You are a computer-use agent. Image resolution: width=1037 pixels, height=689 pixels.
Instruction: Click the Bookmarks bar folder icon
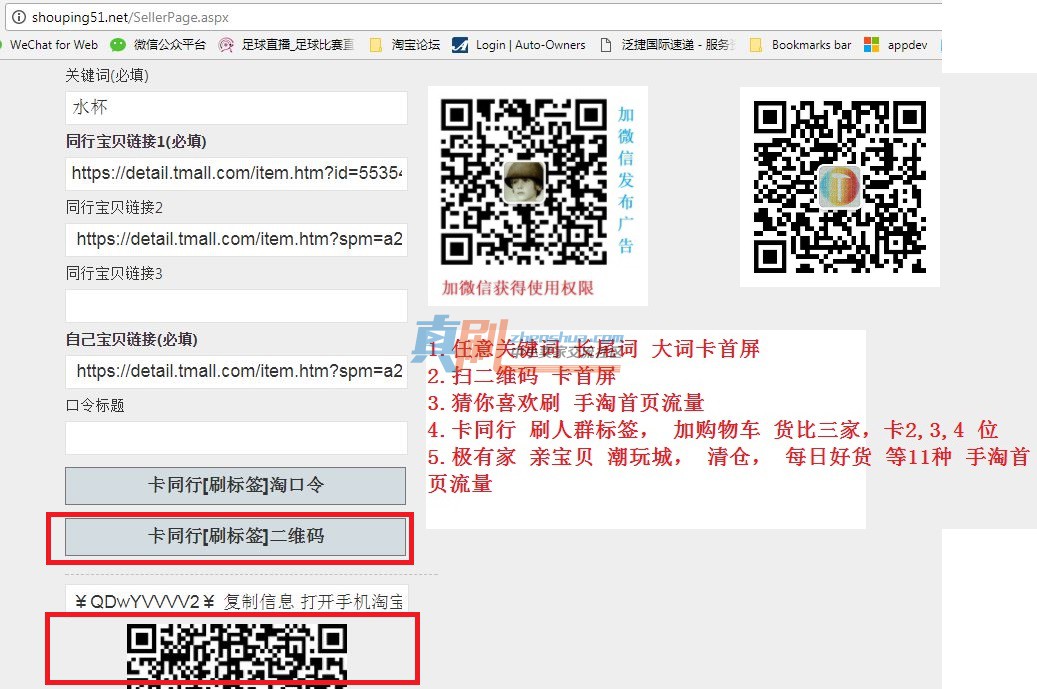[x=755, y=45]
